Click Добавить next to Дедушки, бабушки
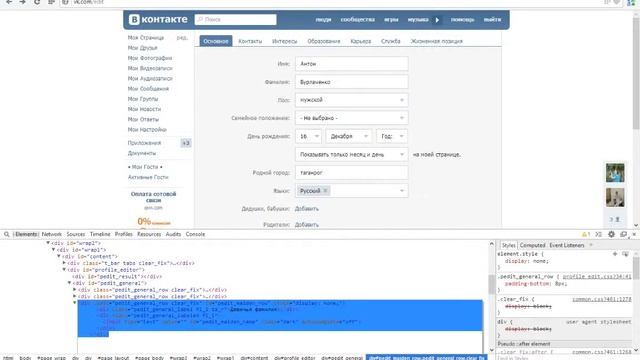640x360 pixels. tap(307, 209)
